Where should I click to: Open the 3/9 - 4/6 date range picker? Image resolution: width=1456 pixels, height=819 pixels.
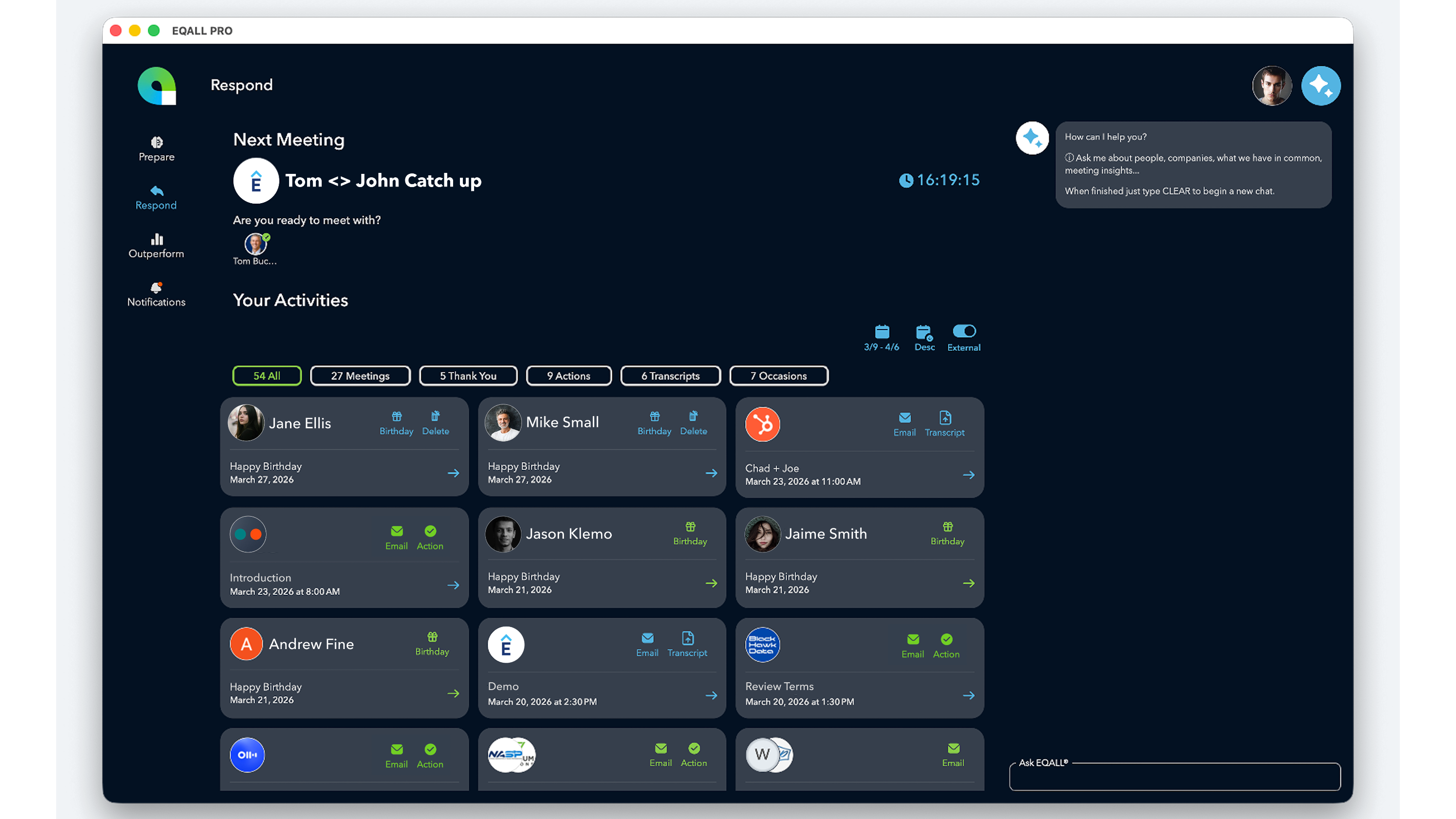pos(881,338)
